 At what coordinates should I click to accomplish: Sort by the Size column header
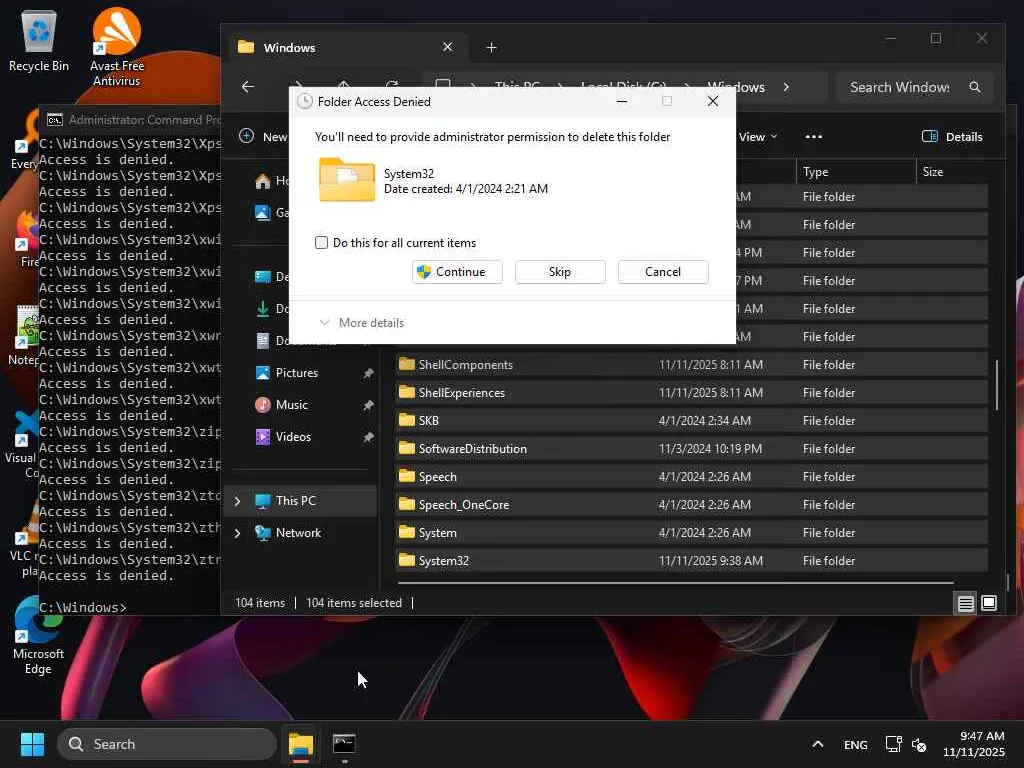pyautogui.click(x=952, y=172)
